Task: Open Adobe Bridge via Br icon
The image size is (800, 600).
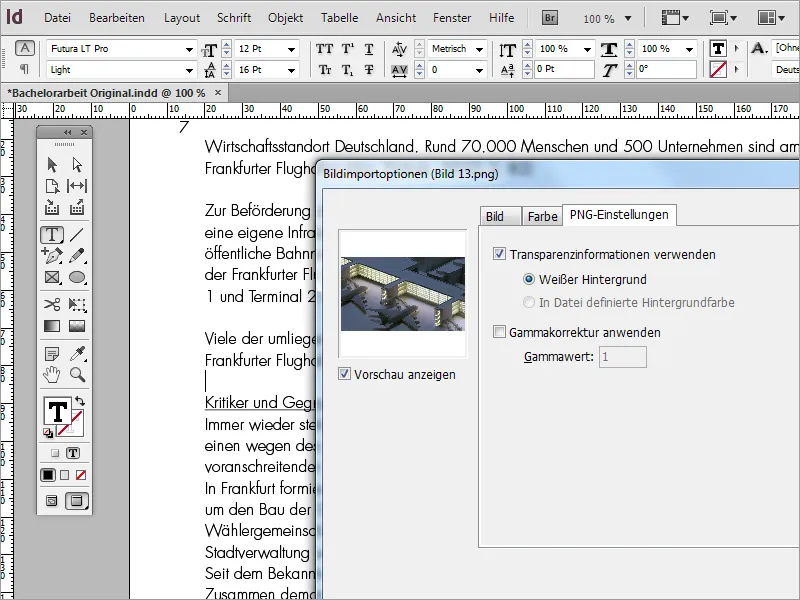Action: point(549,18)
